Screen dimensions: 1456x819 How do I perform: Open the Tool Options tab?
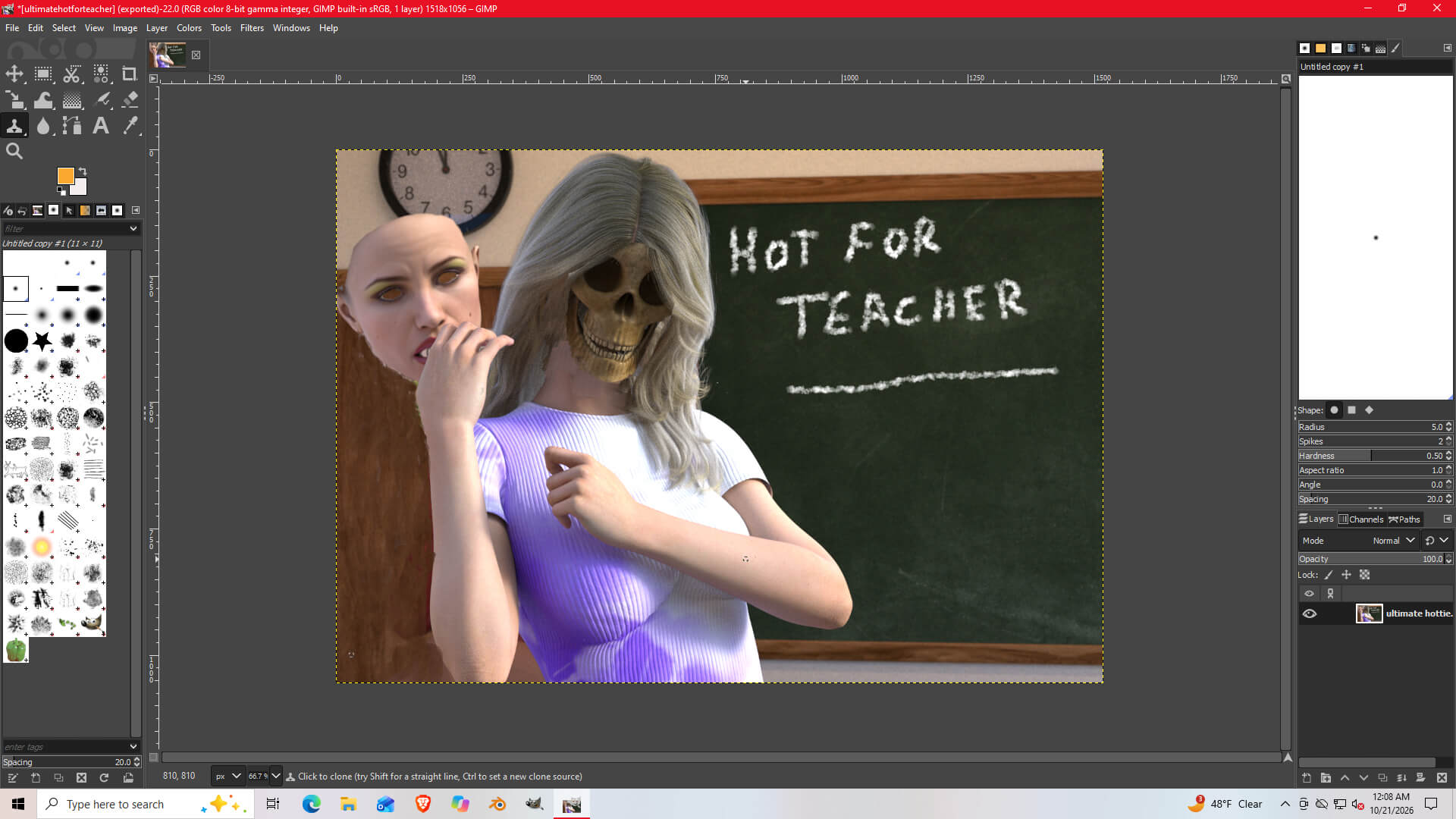click(8, 210)
